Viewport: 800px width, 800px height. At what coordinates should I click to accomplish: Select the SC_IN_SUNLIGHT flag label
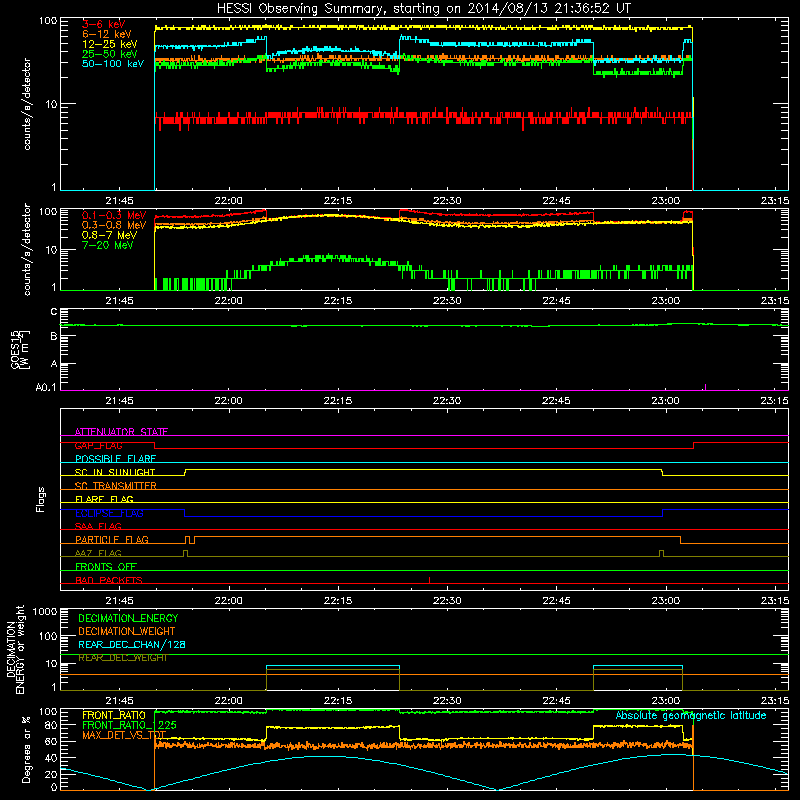pos(115,472)
